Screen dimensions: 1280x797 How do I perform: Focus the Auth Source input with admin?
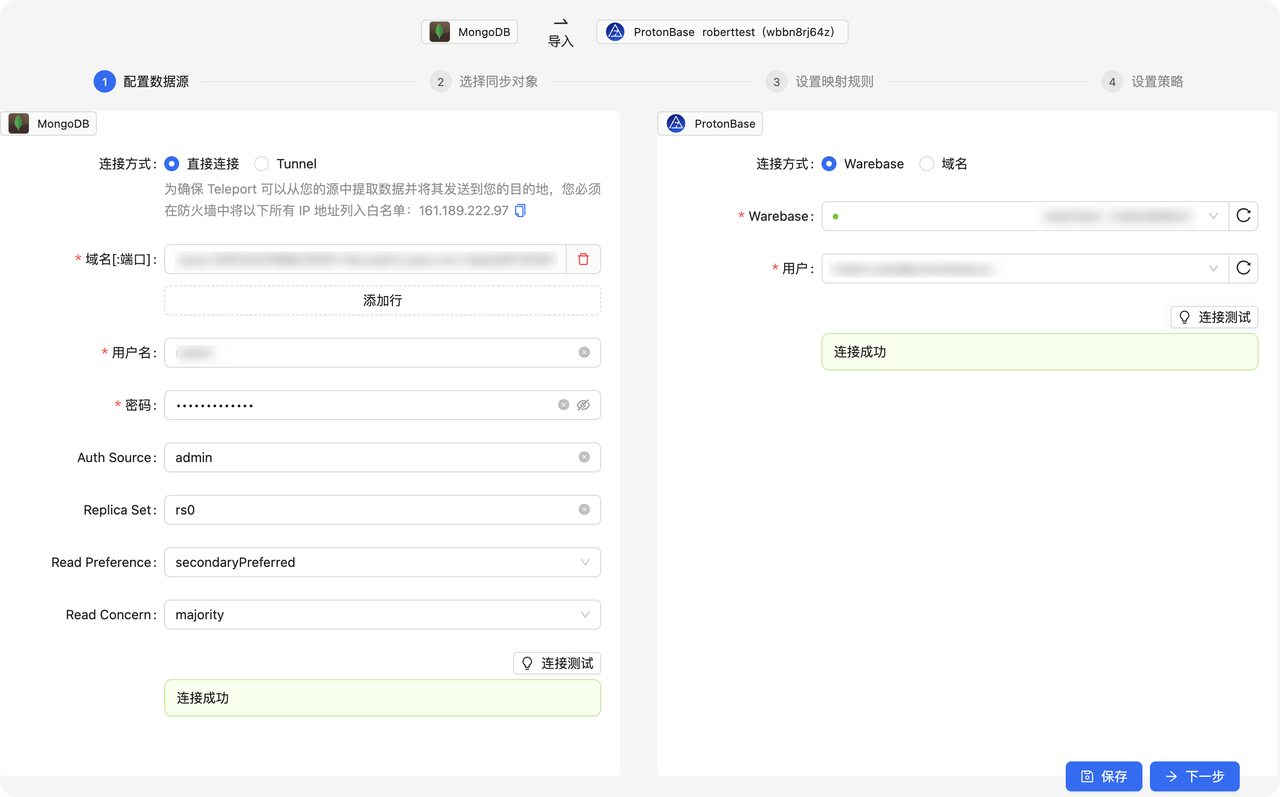382,457
